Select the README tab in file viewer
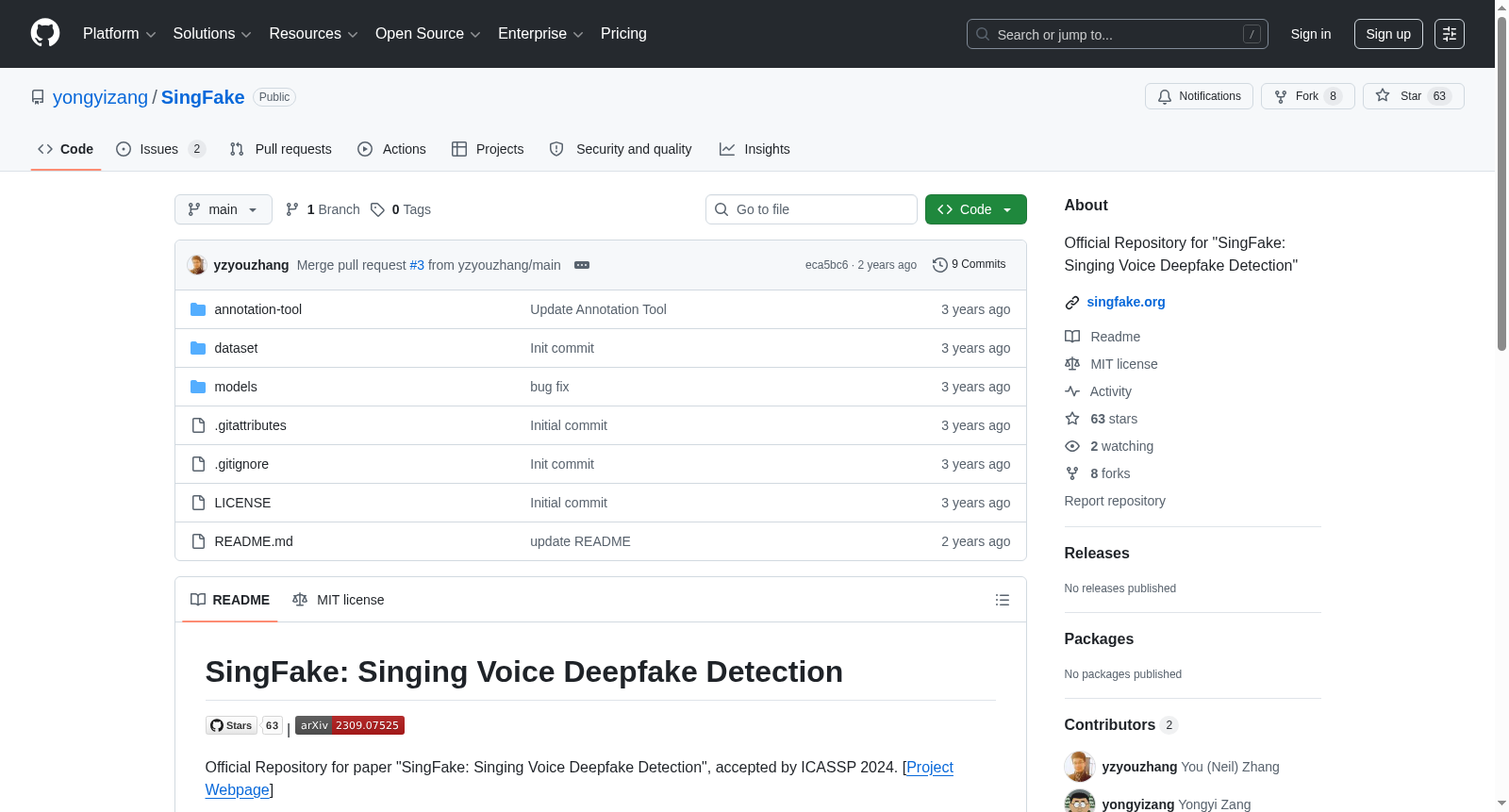Screen dimensions: 1509x812 pos(230,600)
